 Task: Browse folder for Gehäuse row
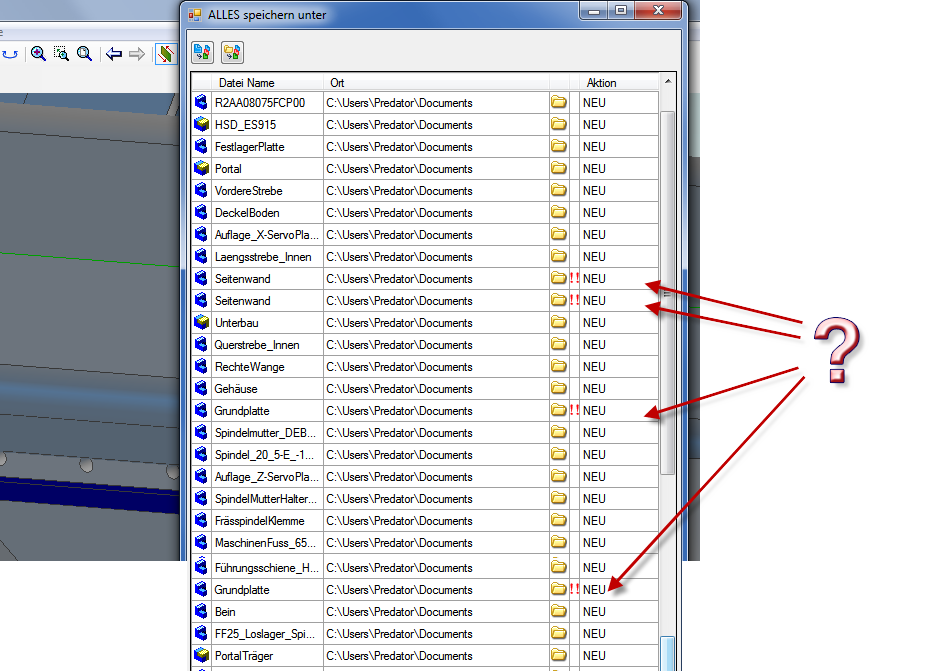coord(559,388)
